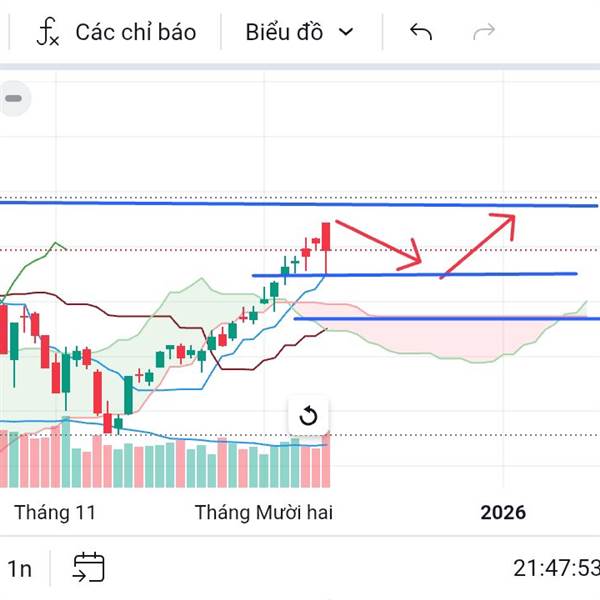This screenshot has width=600, height=600.
Task: Click the Tháng Mười hai axis label
Action: (263, 513)
